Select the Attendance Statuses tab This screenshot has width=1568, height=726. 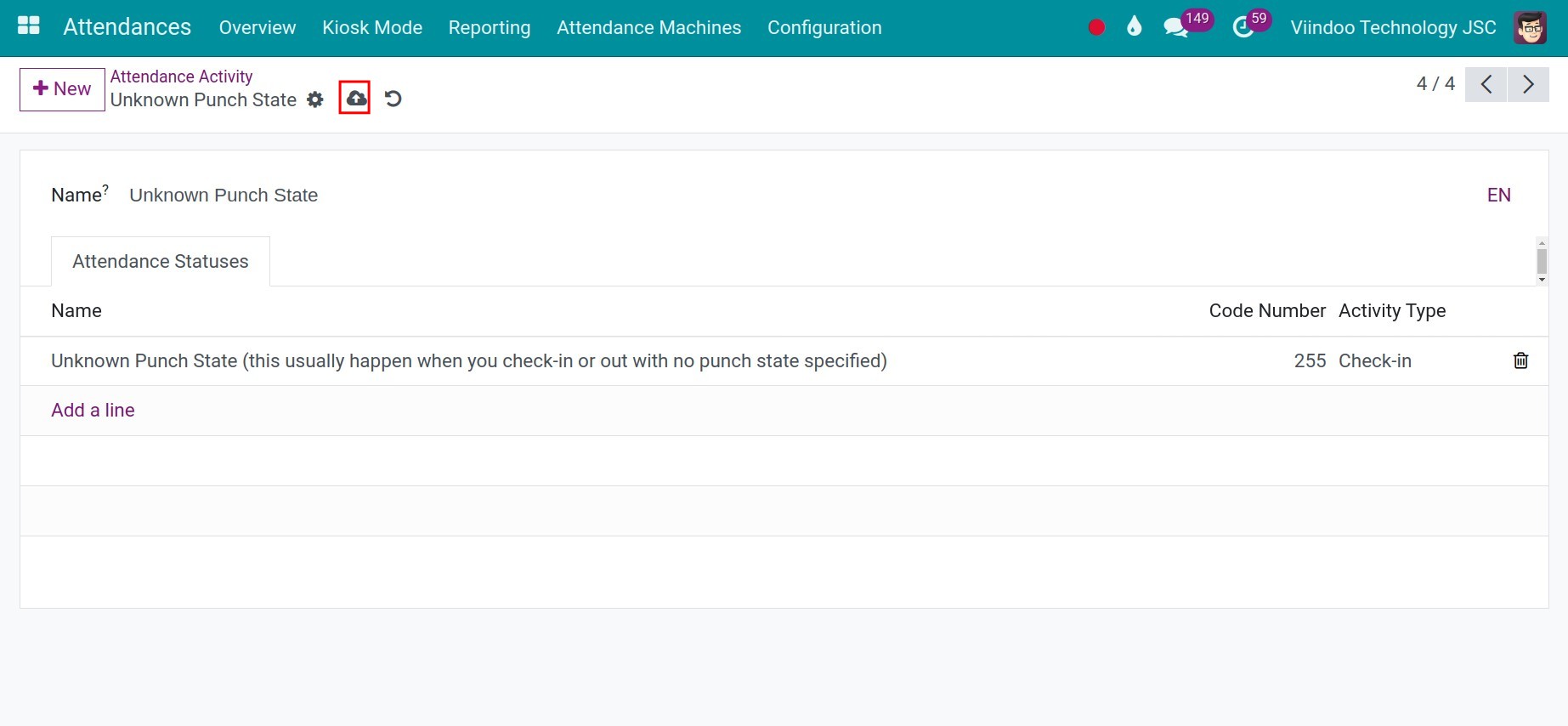coord(161,261)
